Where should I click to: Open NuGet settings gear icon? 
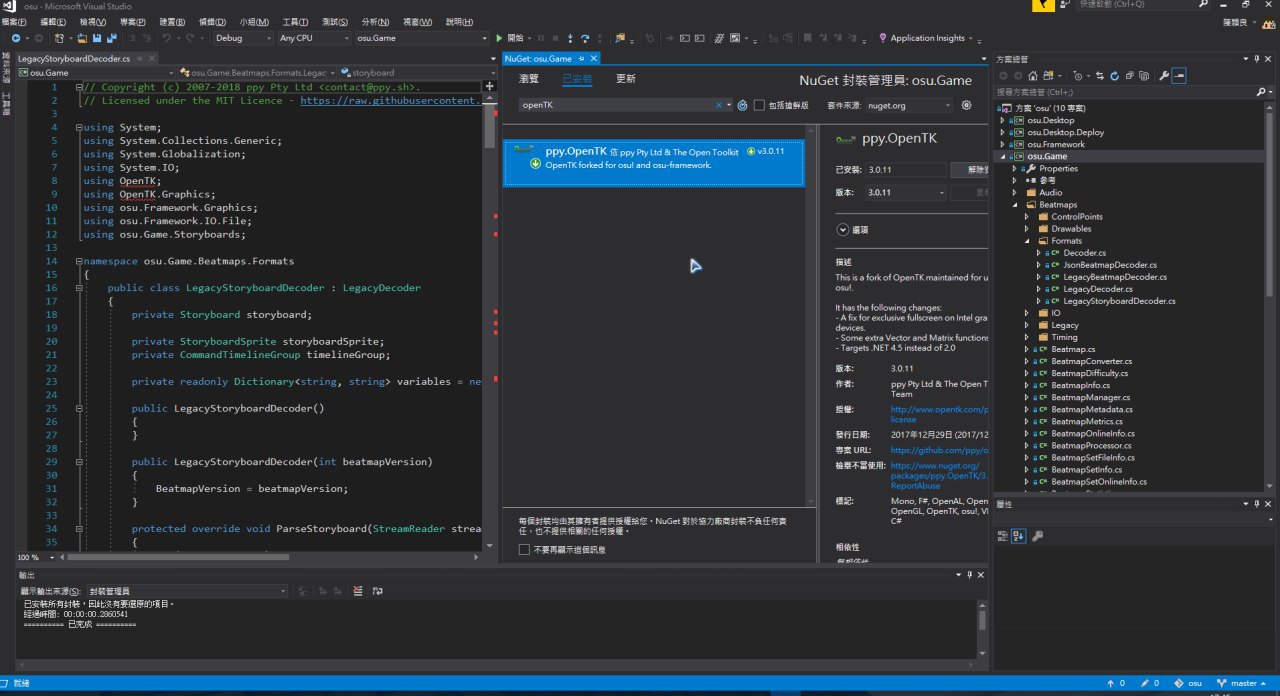[x=966, y=105]
